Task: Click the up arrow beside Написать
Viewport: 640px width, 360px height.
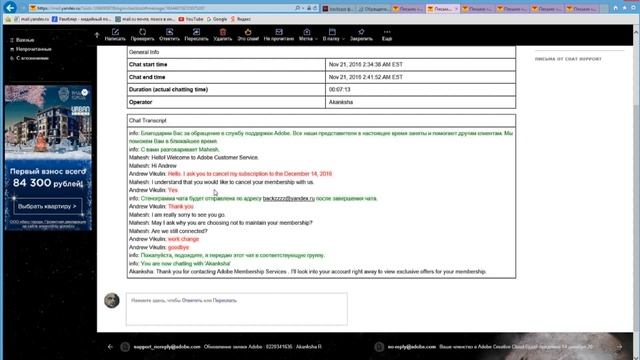Action: click(97, 35)
